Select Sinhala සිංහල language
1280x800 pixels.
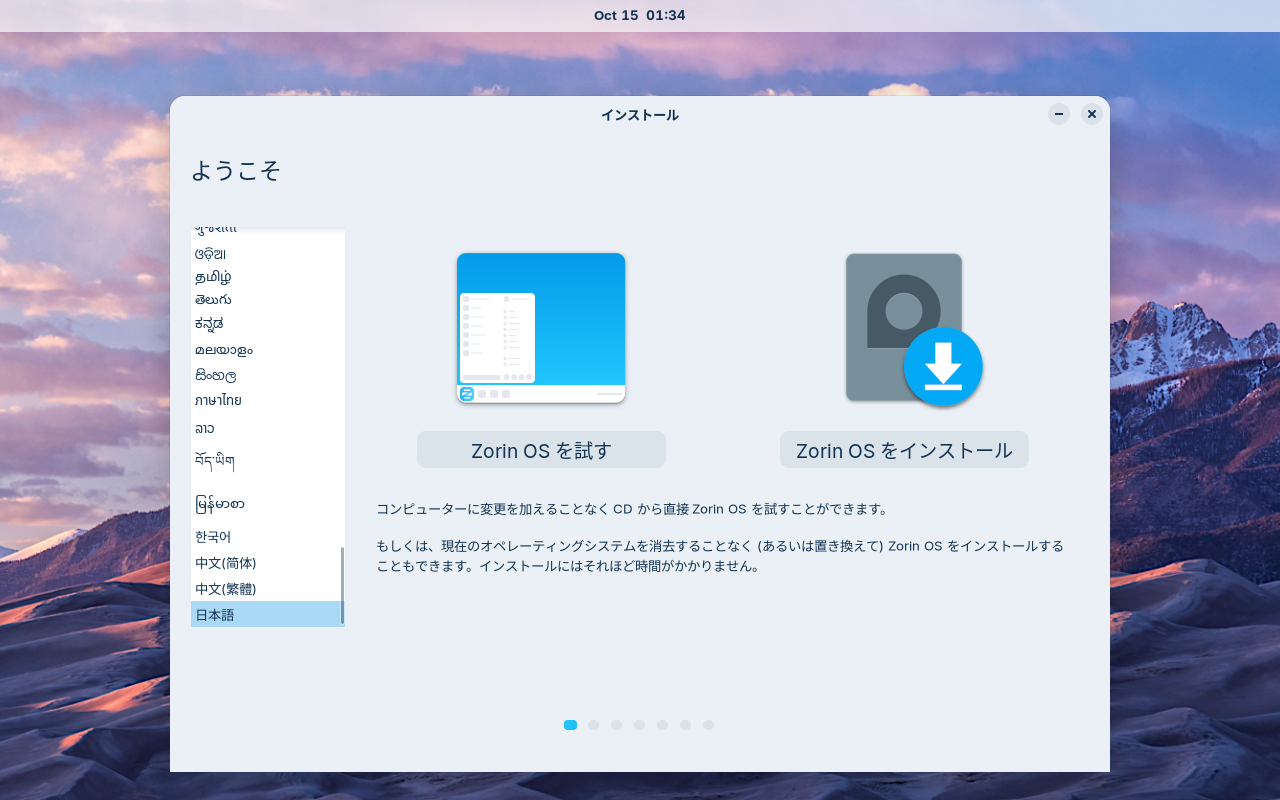tap(266, 375)
